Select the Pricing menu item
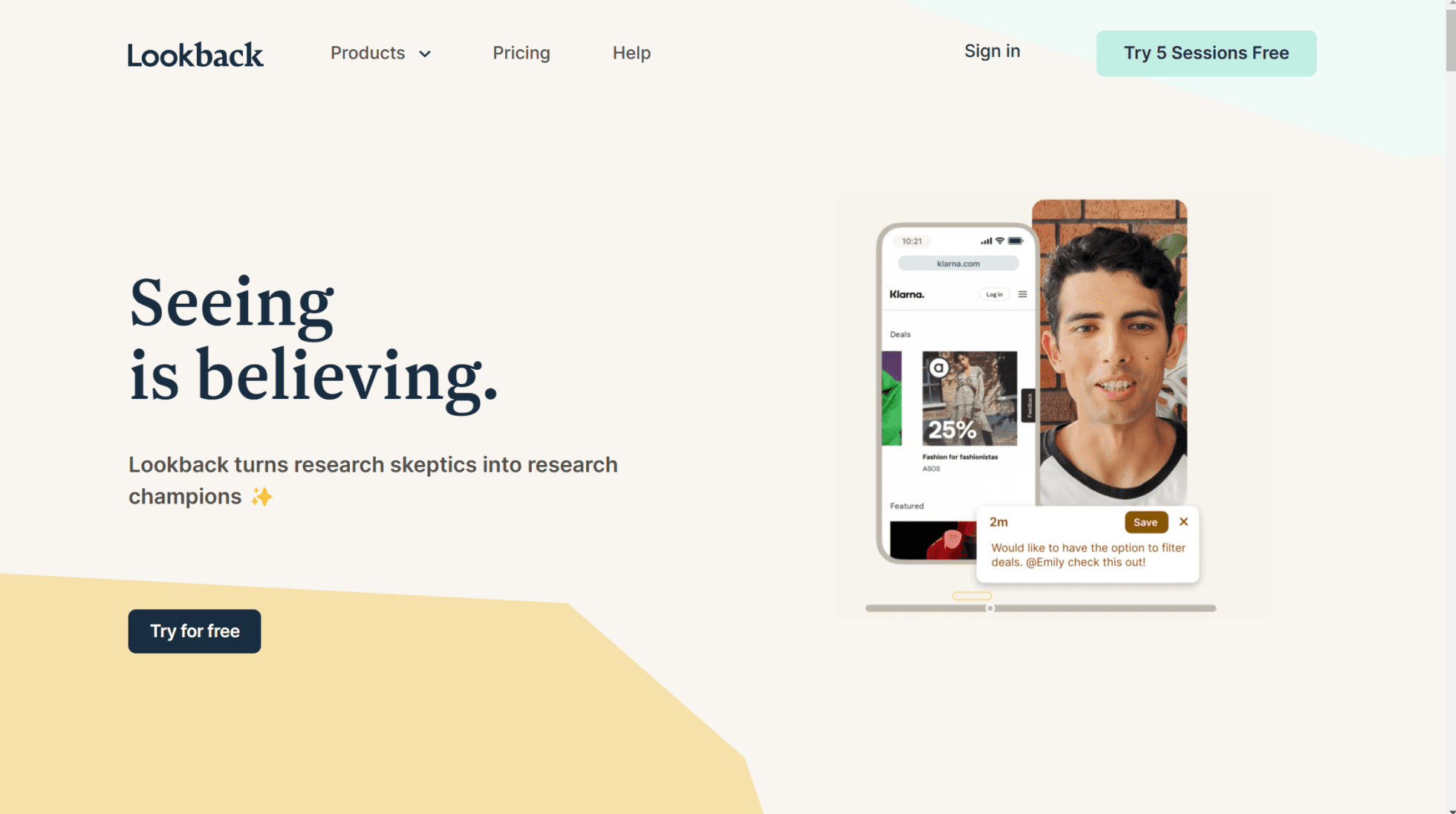1456x814 pixels. [521, 53]
